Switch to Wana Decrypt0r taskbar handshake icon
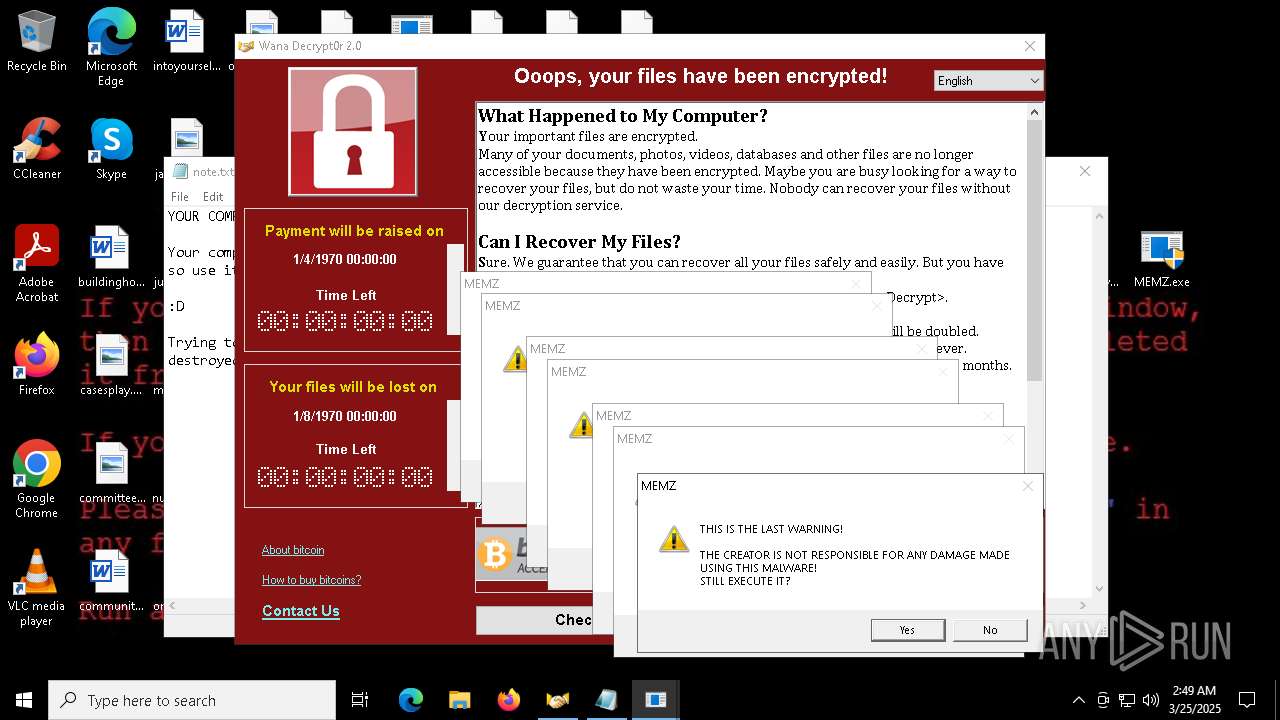1280x720 pixels. click(557, 700)
